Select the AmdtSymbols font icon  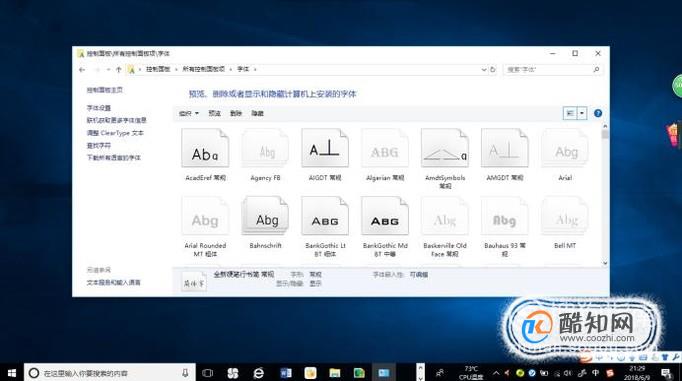tap(445, 148)
